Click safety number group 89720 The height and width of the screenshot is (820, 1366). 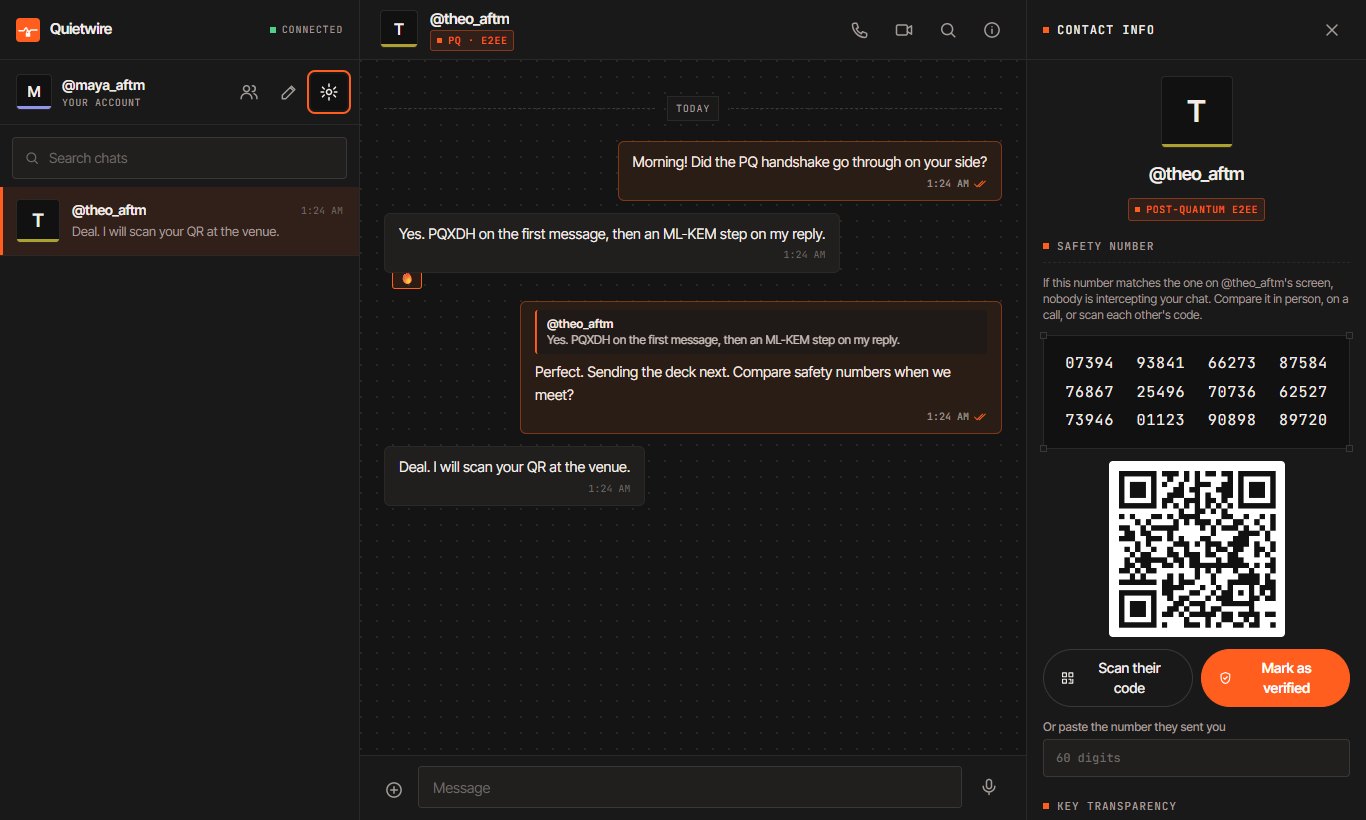pyautogui.click(x=1303, y=420)
